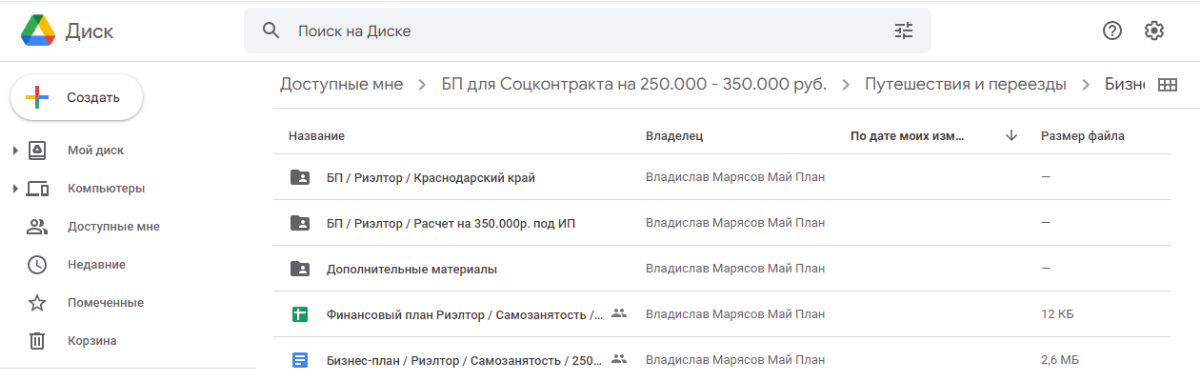Open the Google Drive logo home
Screen dimensions: 1200x381
tap(67, 31)
